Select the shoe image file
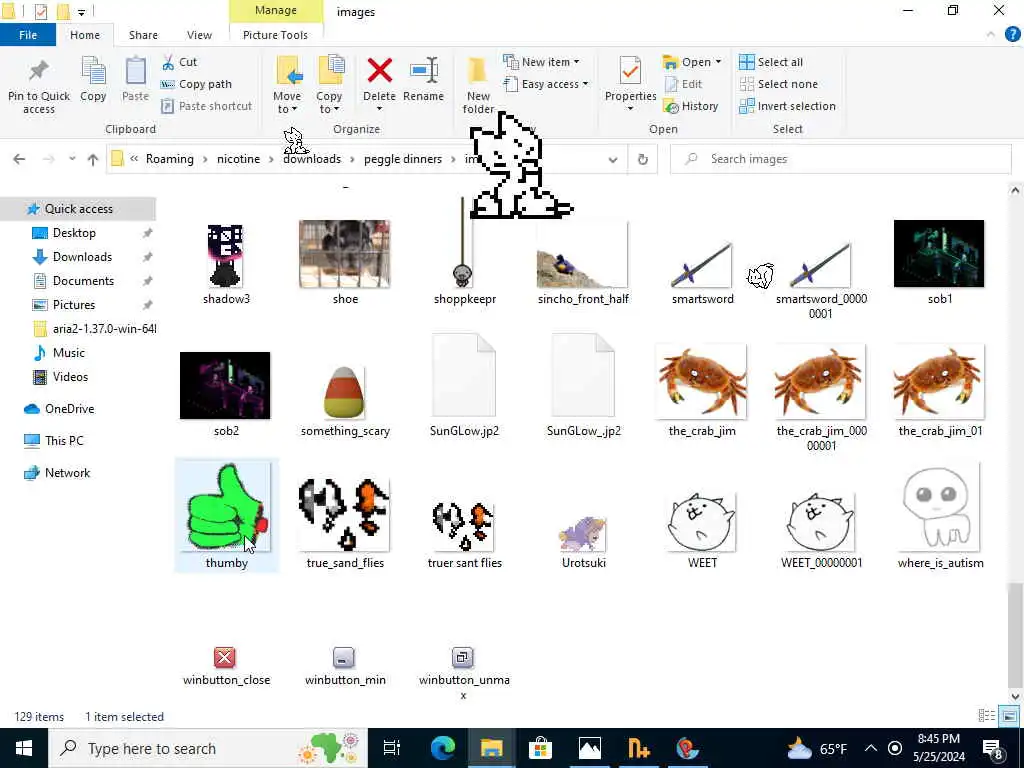The width and height of the screenshot is (1024, 768). tap(345, 261)
